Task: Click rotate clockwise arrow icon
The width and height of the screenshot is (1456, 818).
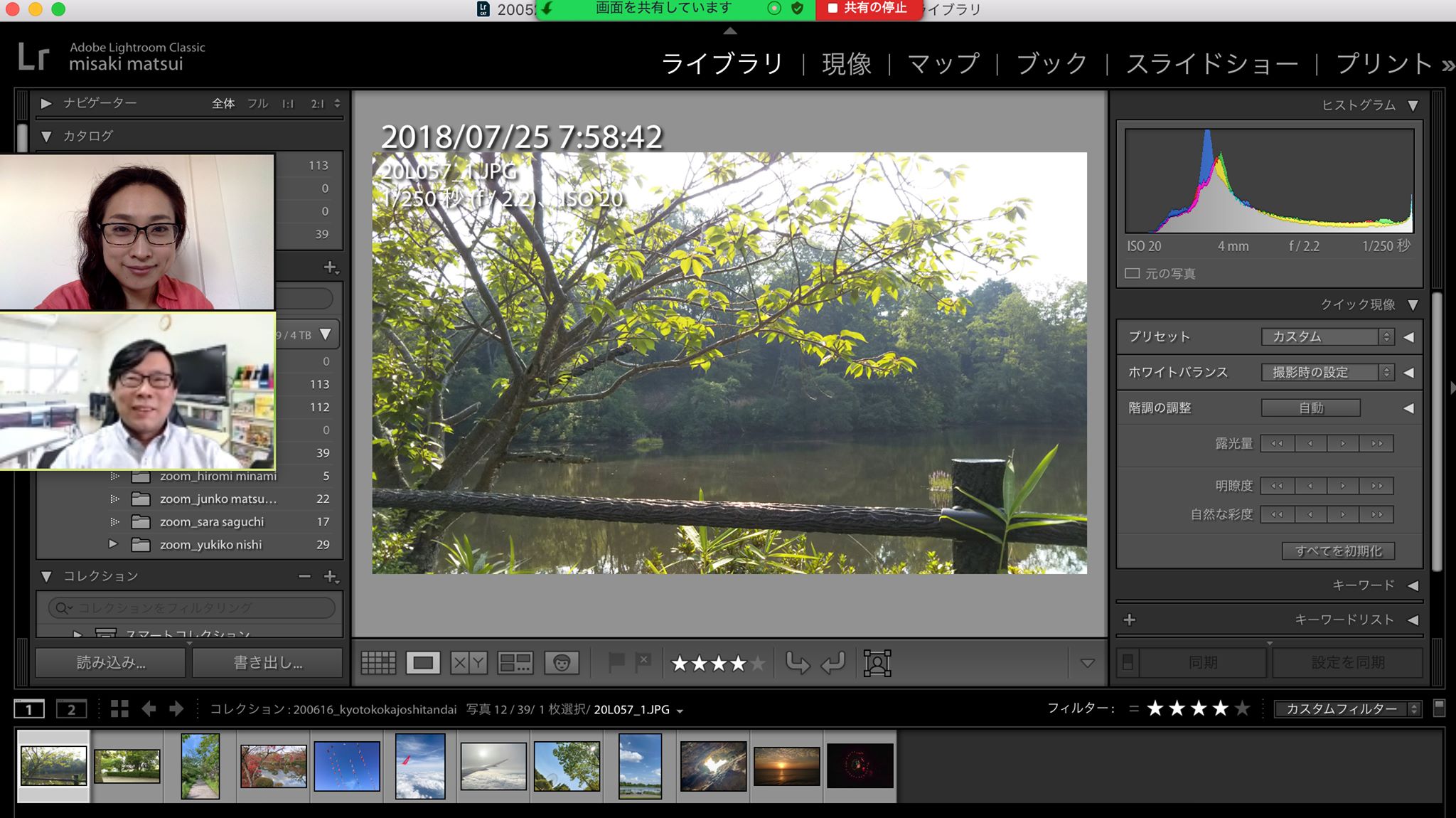Action: (x=833, y=663)
